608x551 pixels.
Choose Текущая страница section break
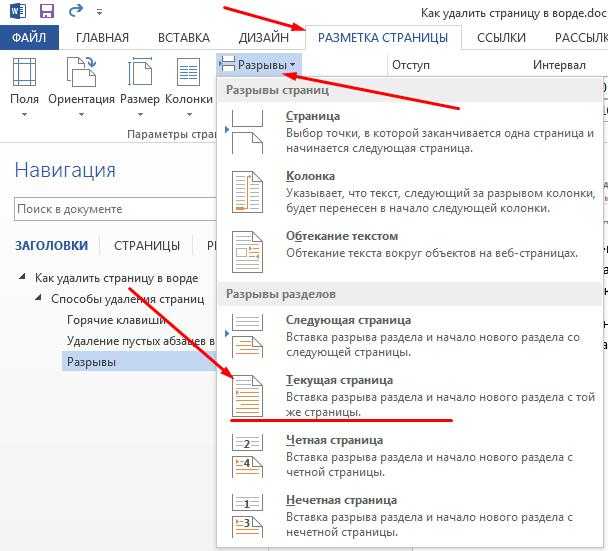pos(411,396)
